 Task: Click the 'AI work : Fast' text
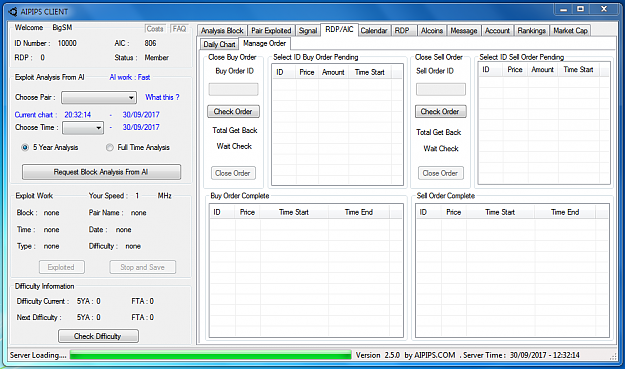[x=130, y=77]
